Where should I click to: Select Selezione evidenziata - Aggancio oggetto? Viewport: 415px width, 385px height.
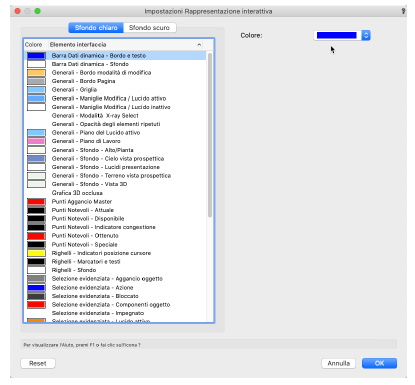pos(115,279)
